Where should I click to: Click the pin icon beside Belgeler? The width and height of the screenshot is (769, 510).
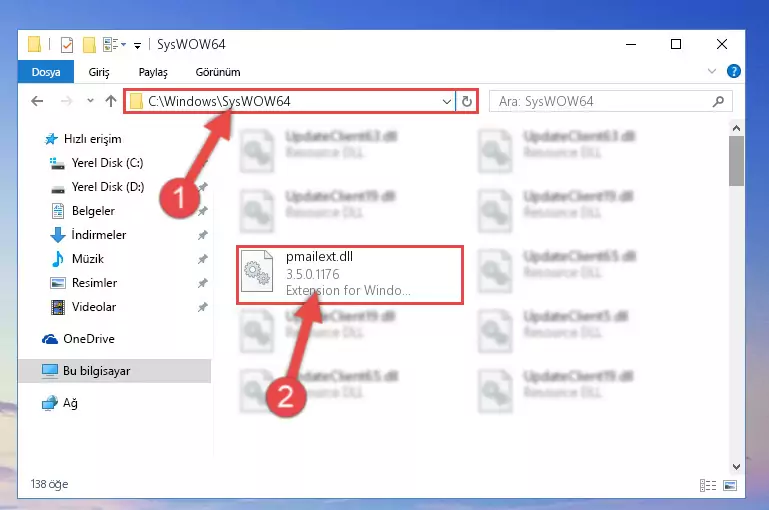coord(203,211)
